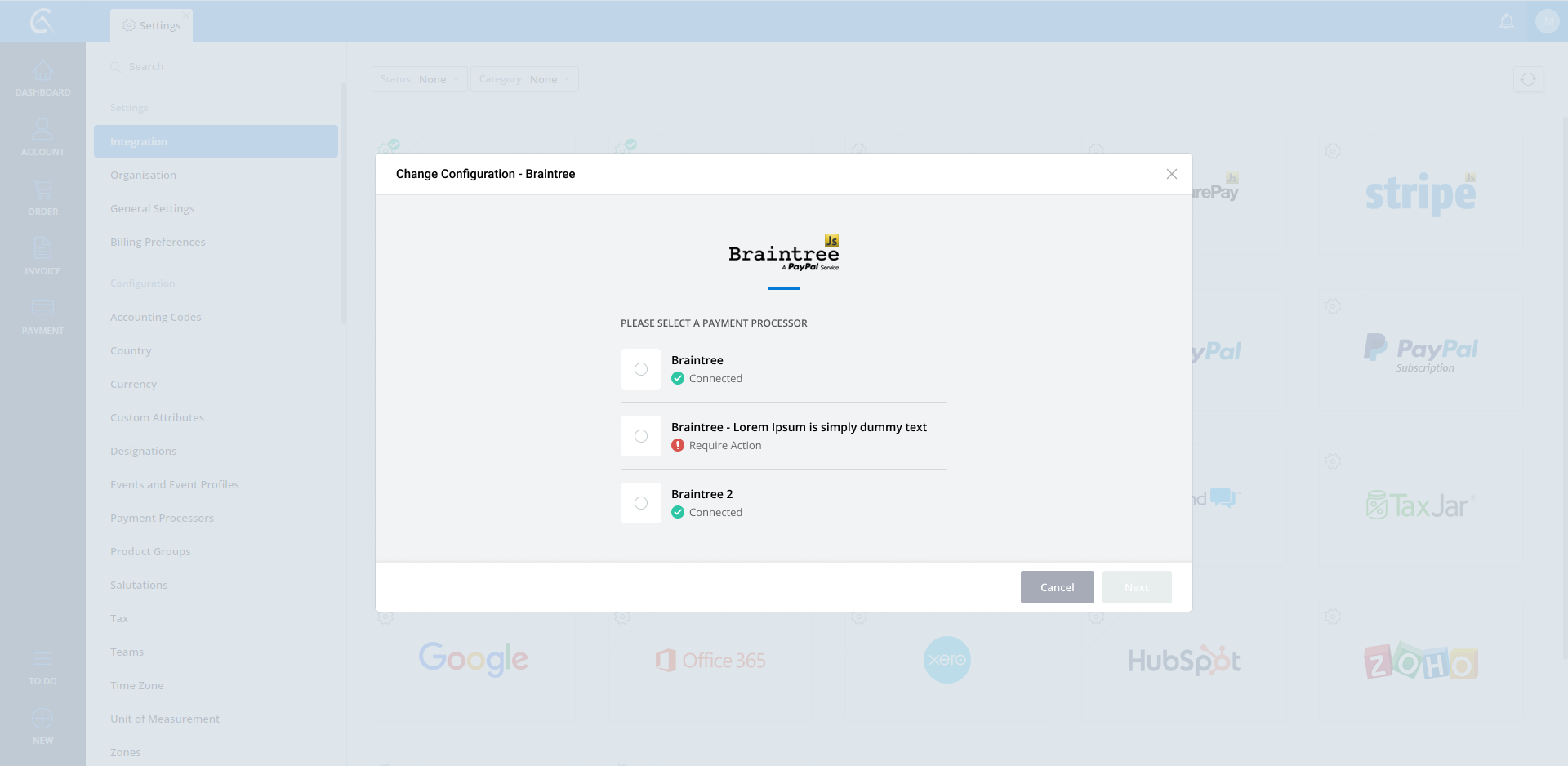Select the Braintree Lorem Ipsum radio option
1568x766 pixels.
[641, 436]
